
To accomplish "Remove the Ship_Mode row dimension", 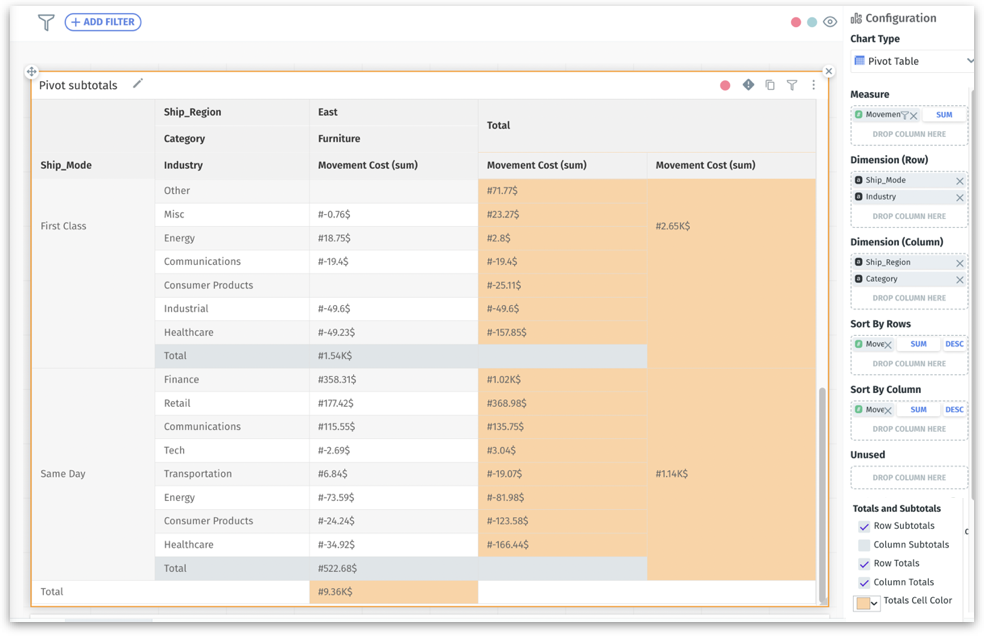I will [x=959, y=181].
